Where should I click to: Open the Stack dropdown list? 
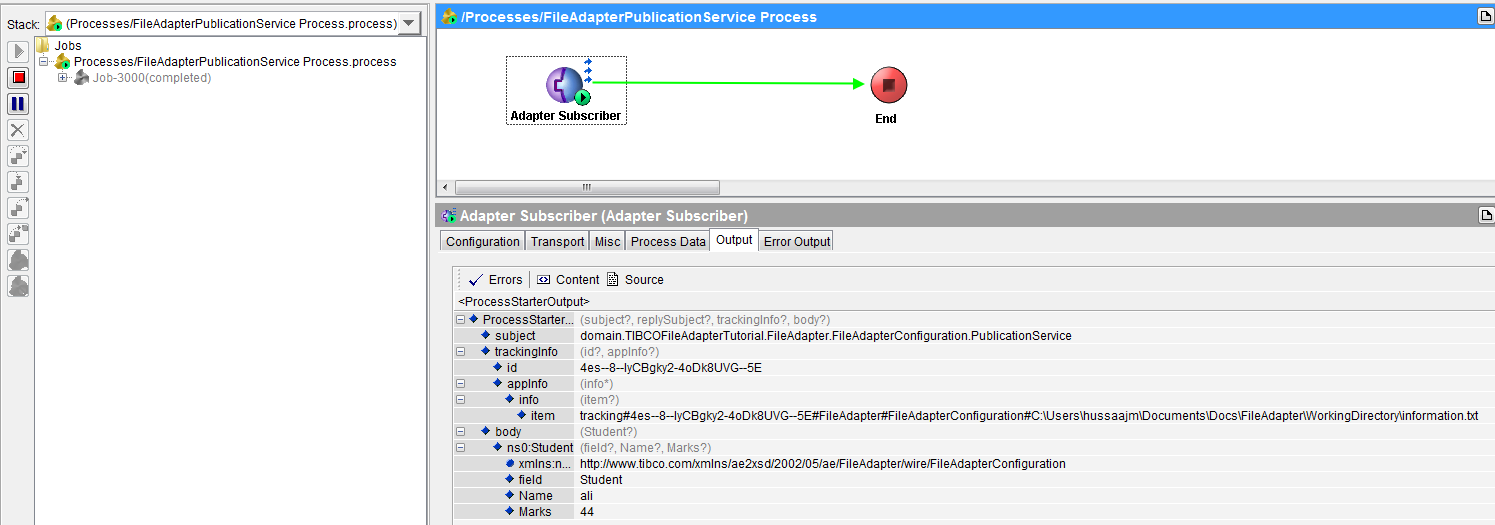point(409,23)
